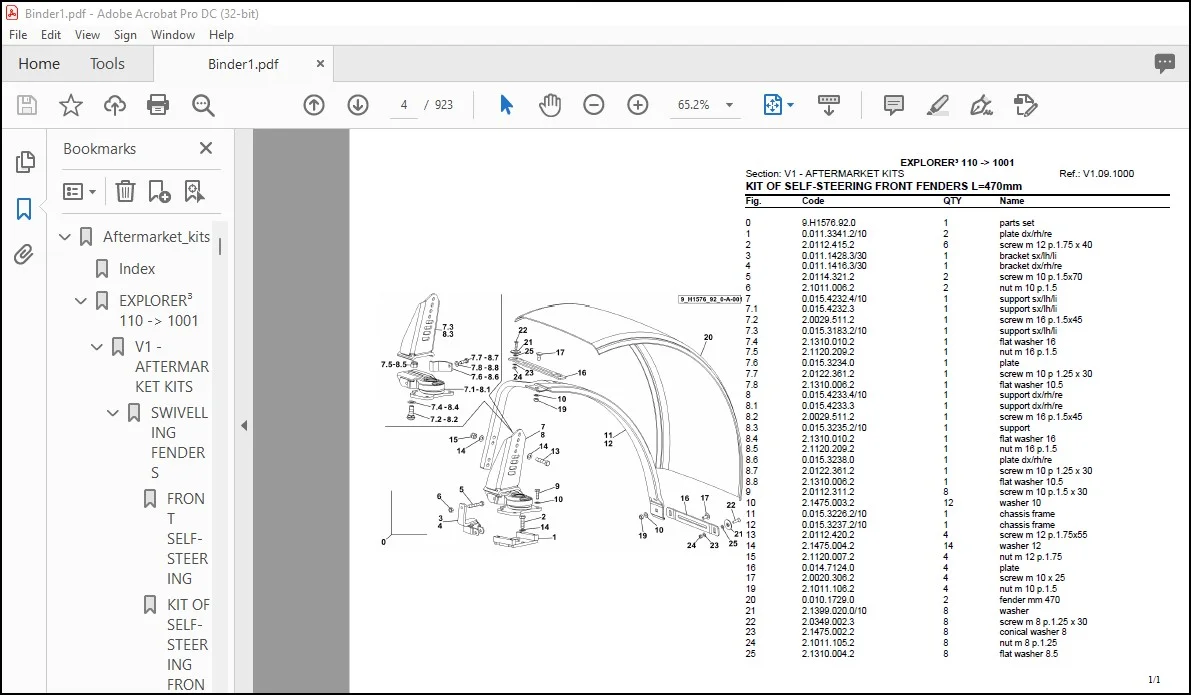This screenshot has width=1191, height=695.
Task: Close the Bookmarks panel
Action: click(206, 148)
